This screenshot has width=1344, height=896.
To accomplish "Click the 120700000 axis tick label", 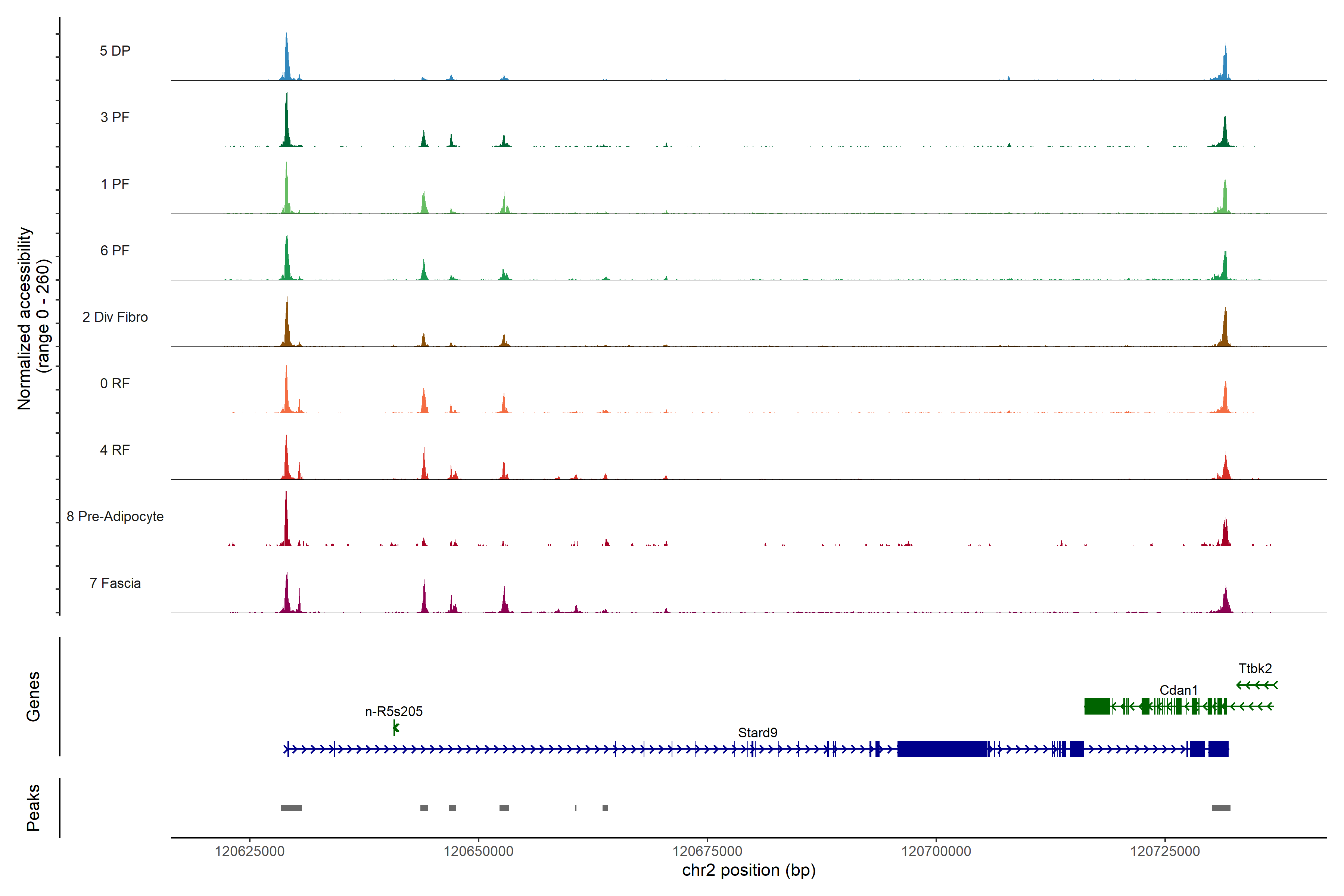I will pyautogui.click(x=936, y=852).
